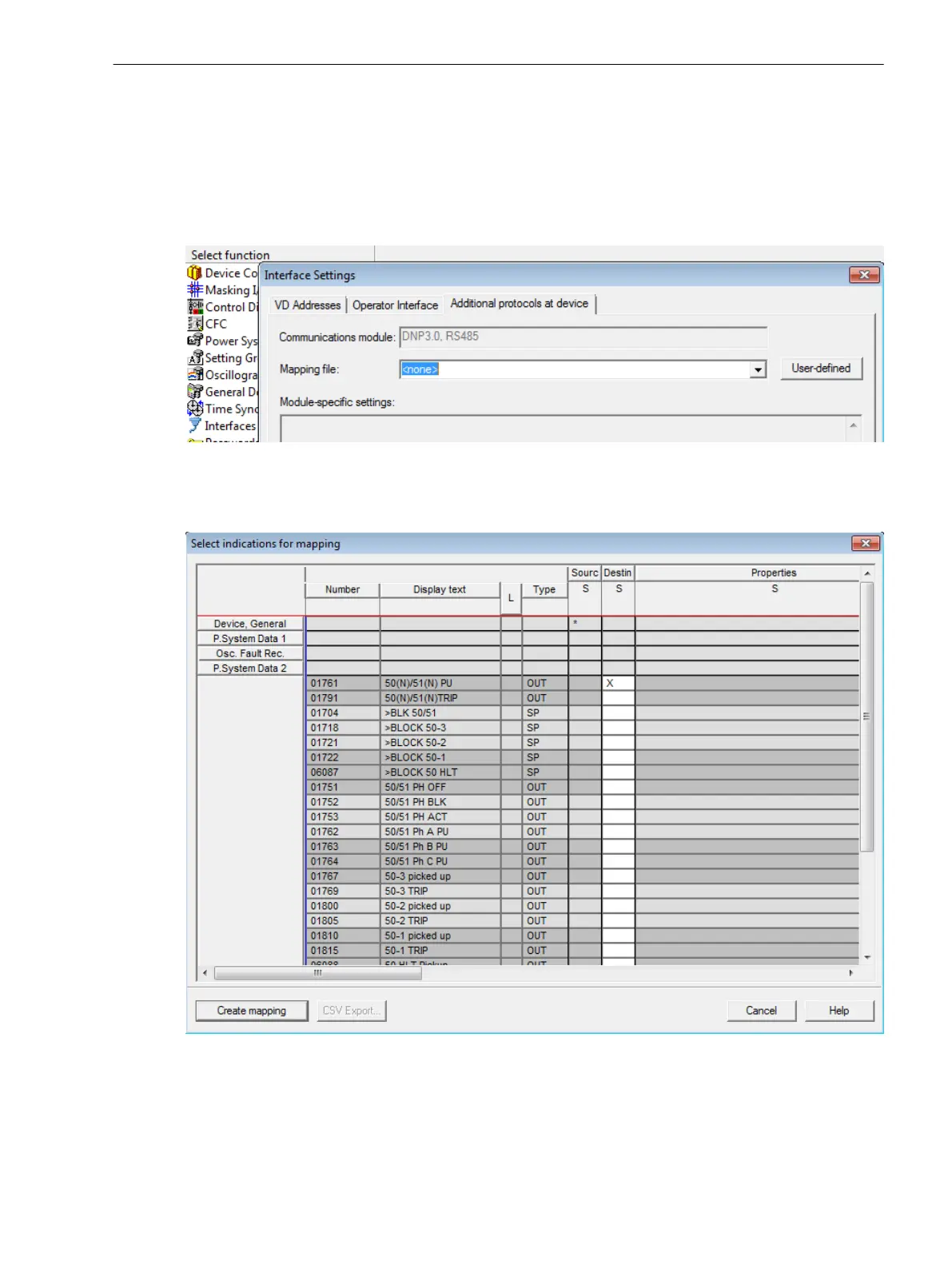
Task: Click the Create mapping button
Action: point(251,1011)
